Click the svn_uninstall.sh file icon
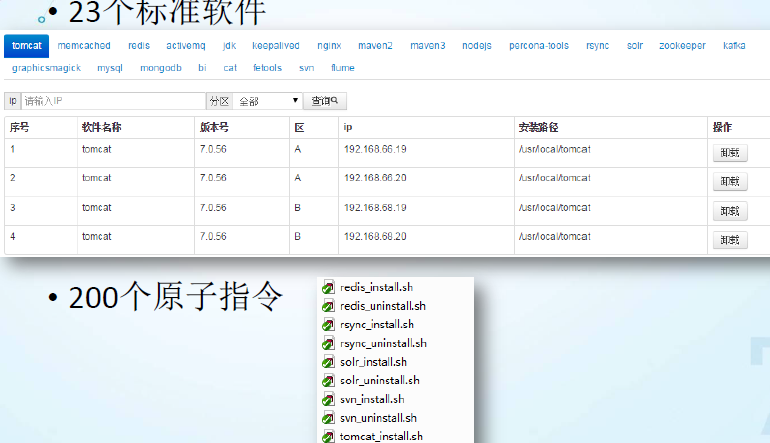This screenshot has height=443, width=770. (328, 418)
